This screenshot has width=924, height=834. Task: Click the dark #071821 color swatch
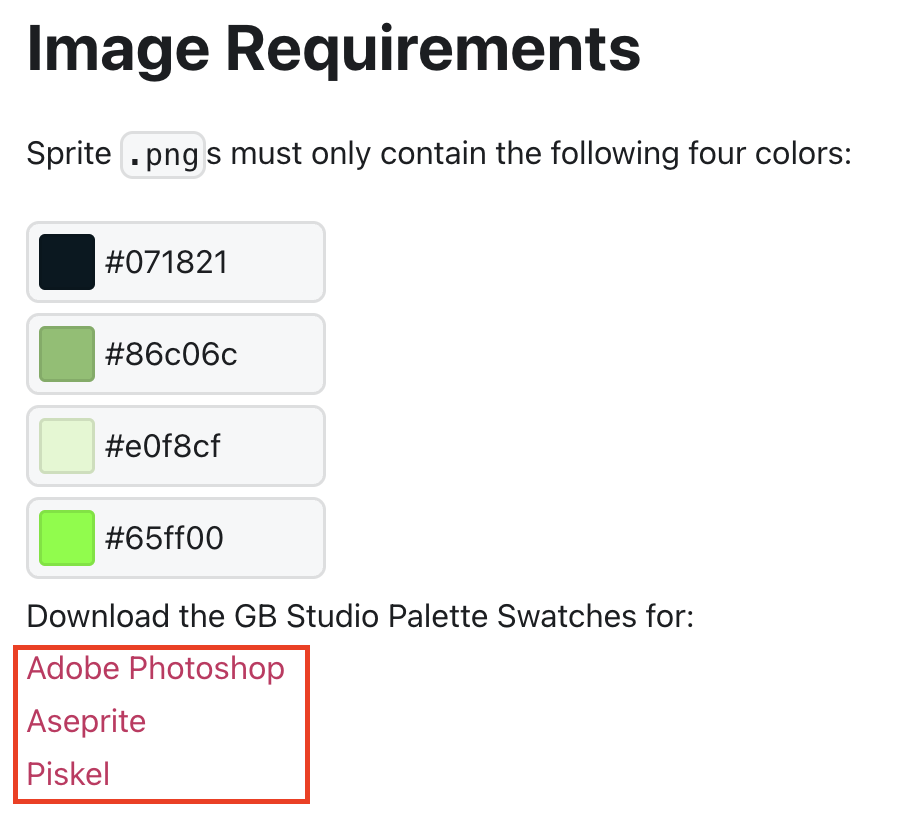[x=67, y=262]
